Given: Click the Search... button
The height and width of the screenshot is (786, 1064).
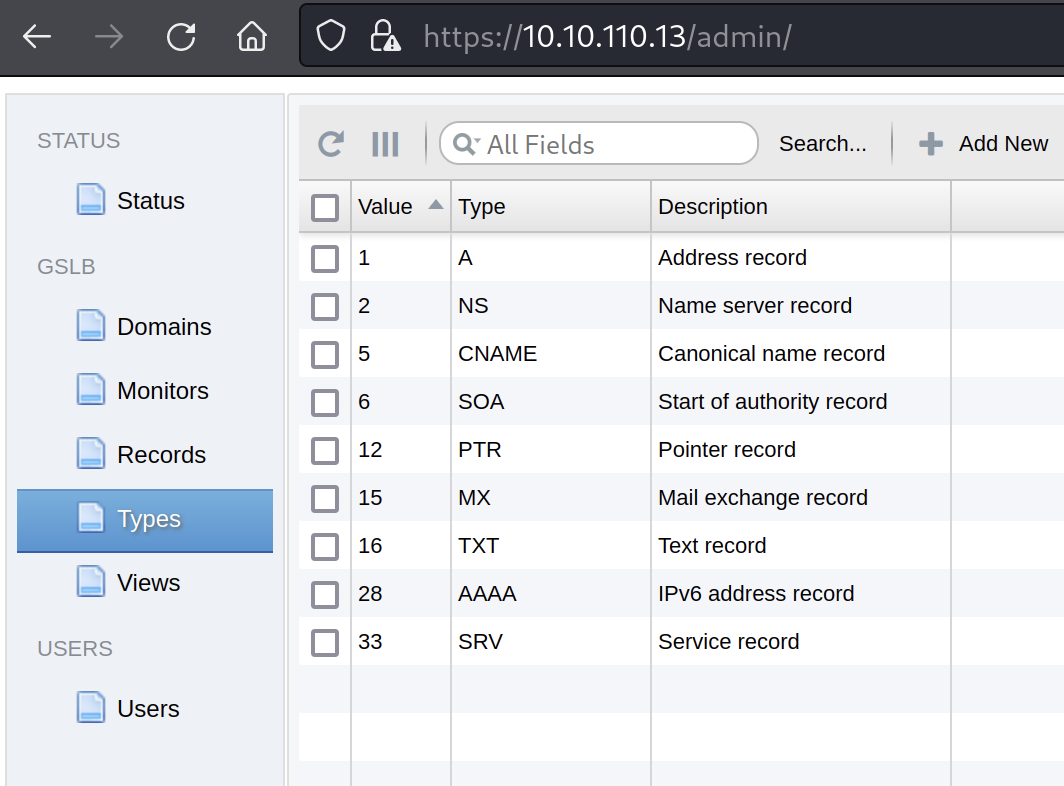Looking at the screenshot, I should click(822, 144).
